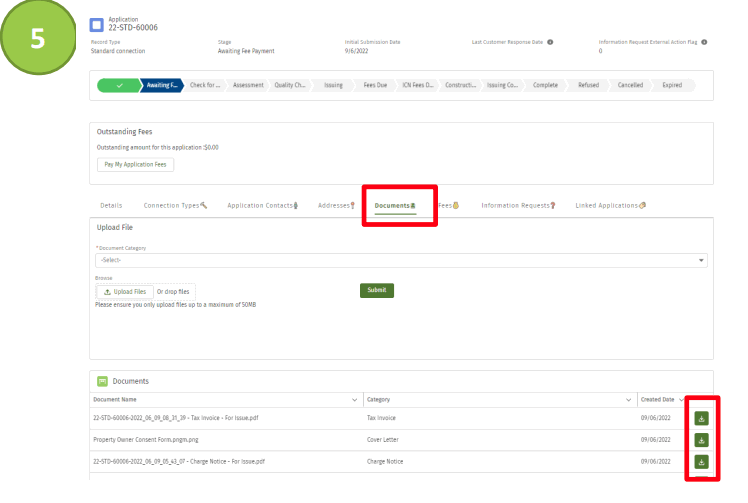
Task: Expand Category column sort menu
Action: tap(628, 400)
